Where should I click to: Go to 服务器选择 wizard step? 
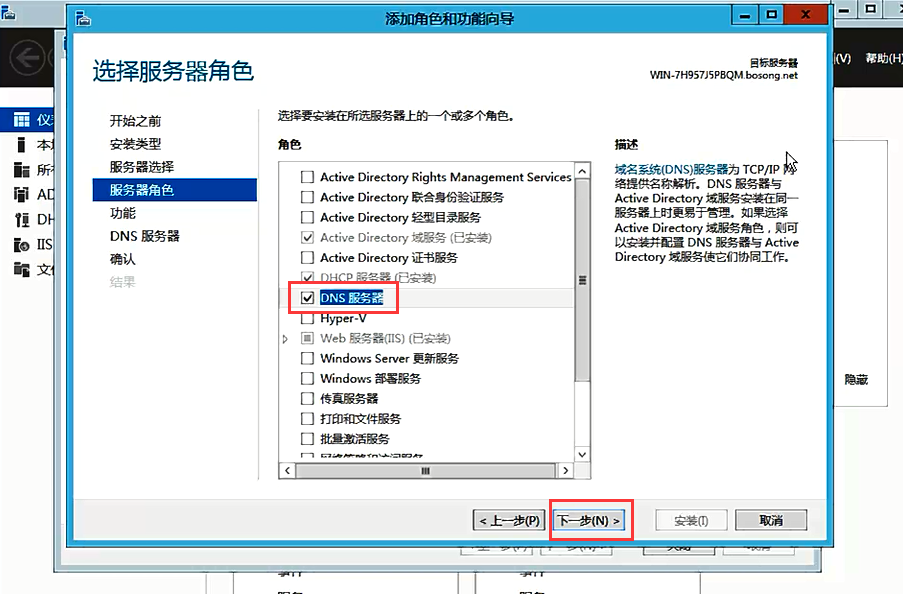[x=142, y=167]
